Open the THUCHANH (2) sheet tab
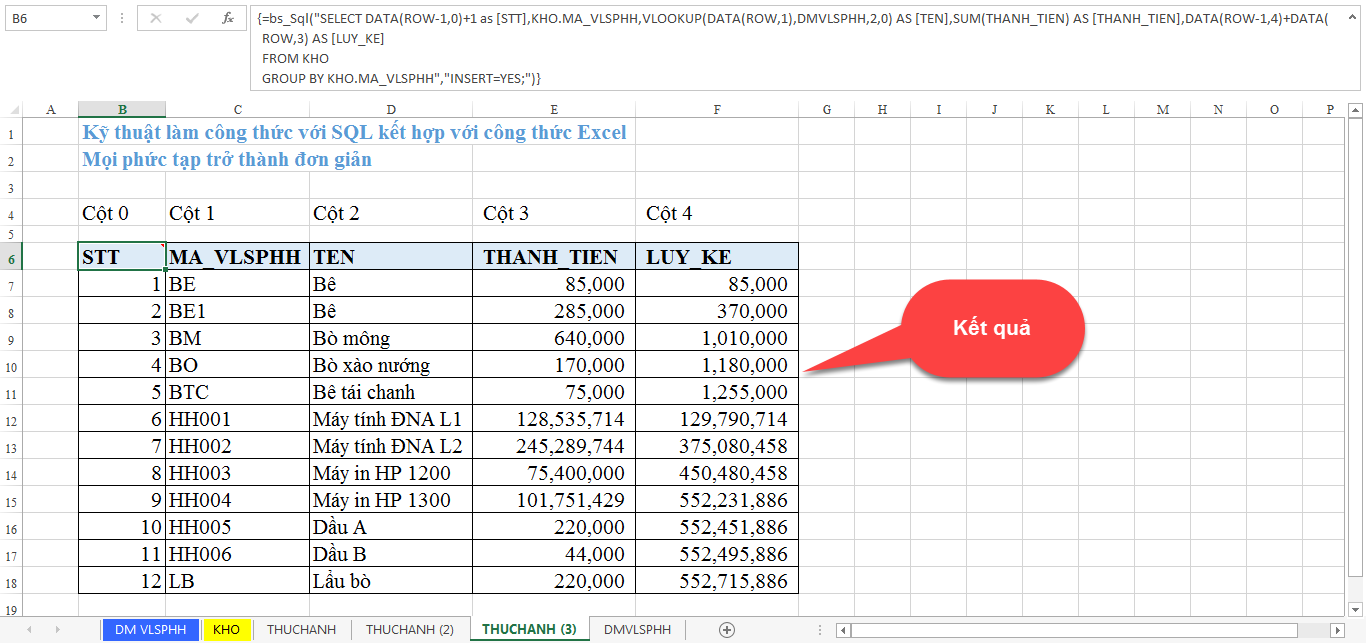1366x643 pixels. (x=410, y=629)
